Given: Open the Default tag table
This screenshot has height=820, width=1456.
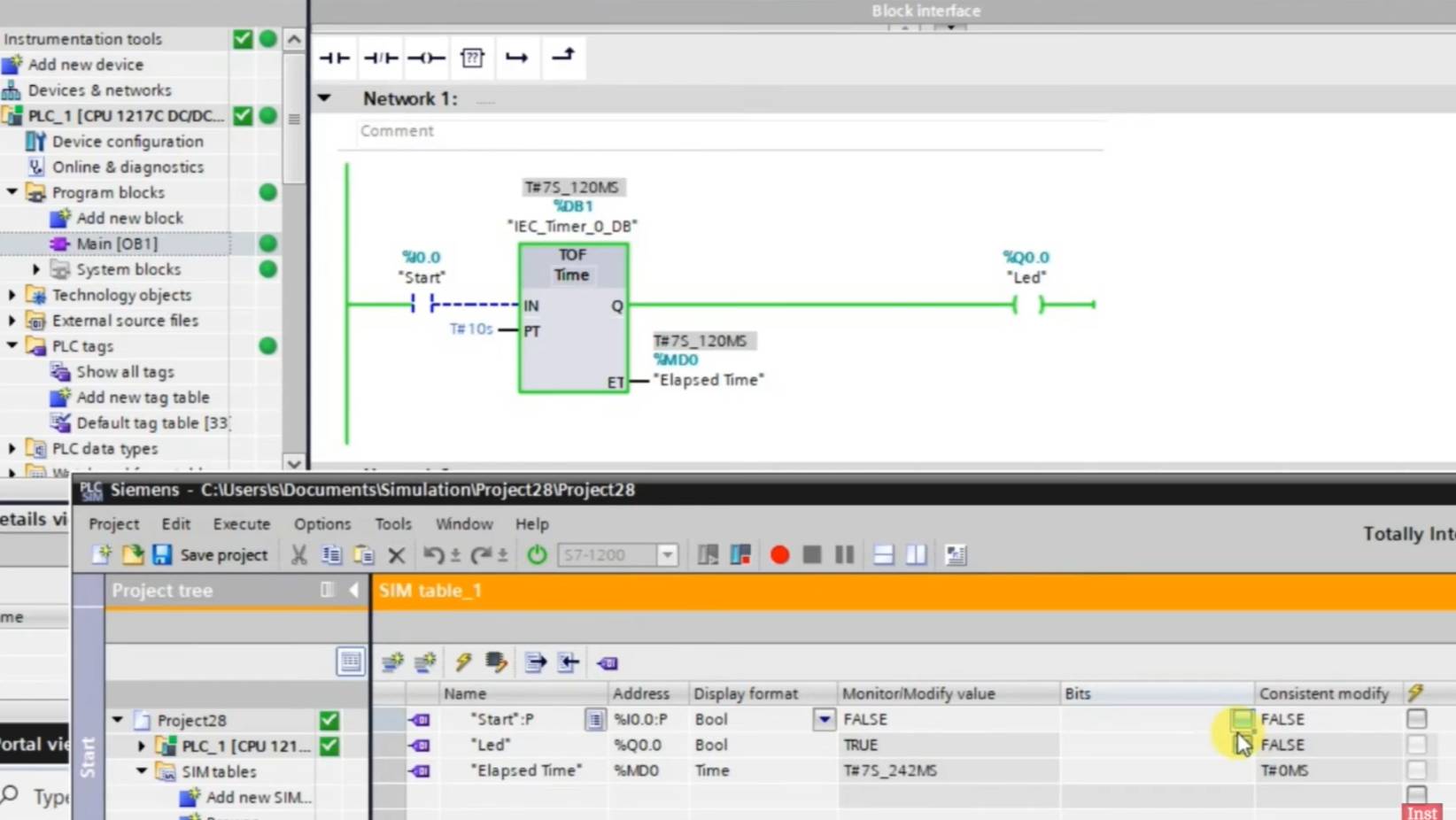Looking at the screenshot, I should [151, 423].
